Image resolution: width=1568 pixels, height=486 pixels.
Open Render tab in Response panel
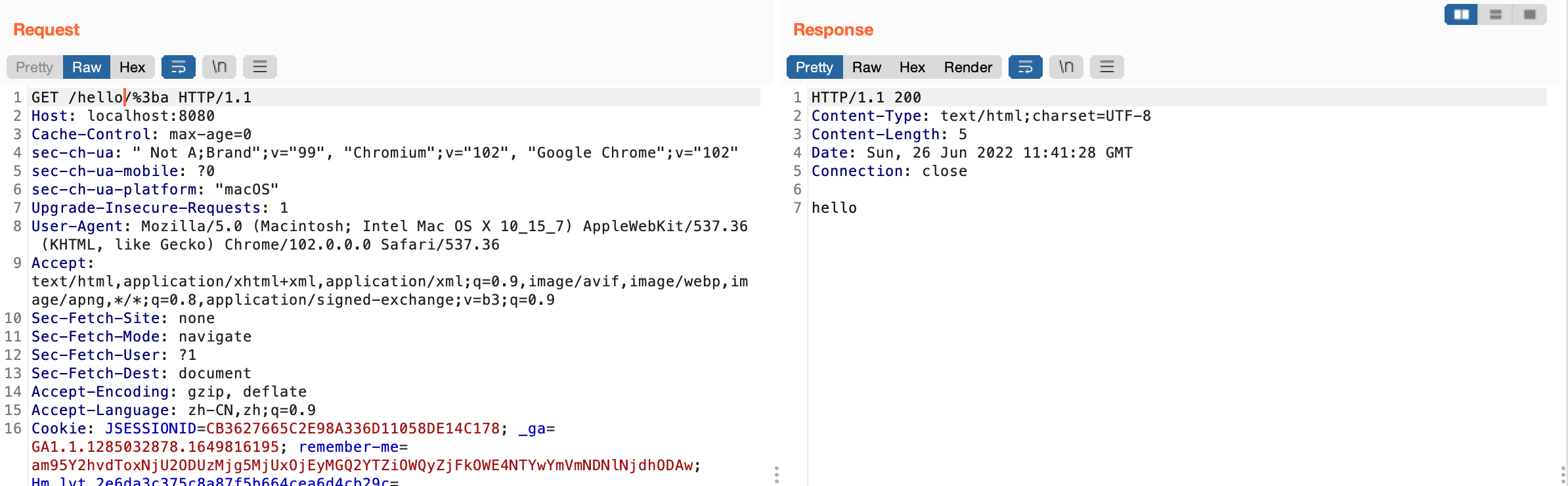968,67
